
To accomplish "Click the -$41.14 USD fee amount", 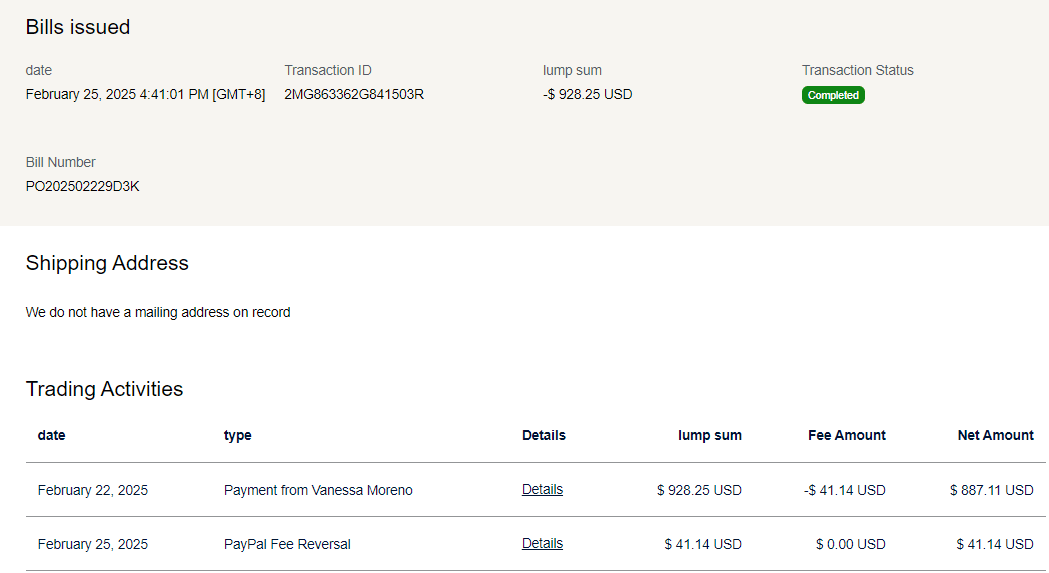I will click(845, 490).
